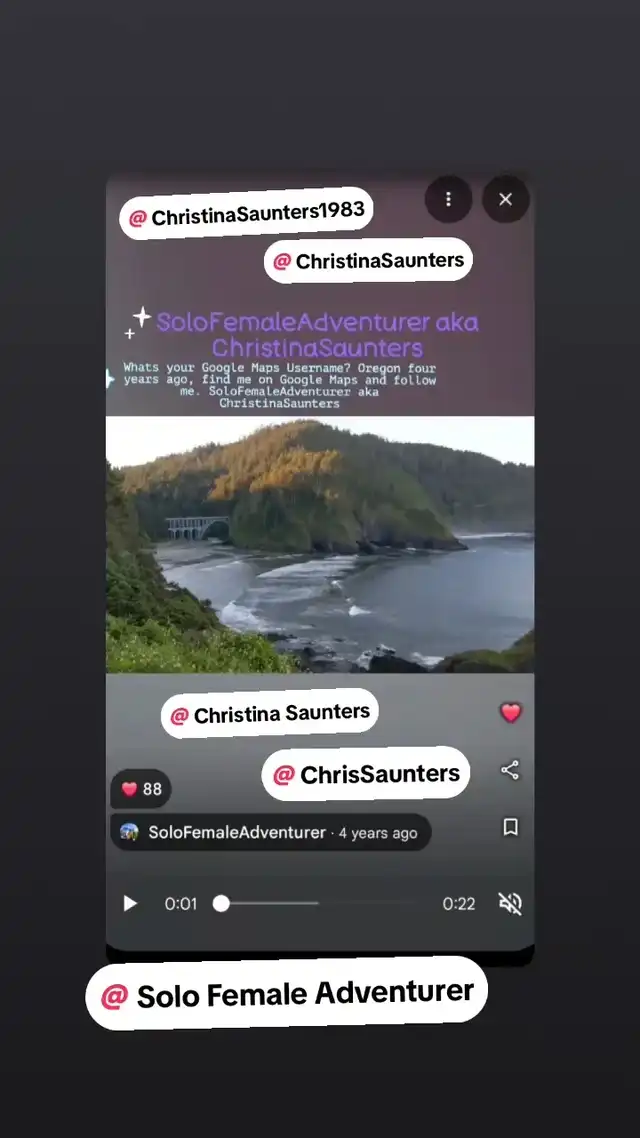The height and width of the screenshot is (1138, 640).
Task: Open the 88 likes counter
Action: tap(141, 789)
